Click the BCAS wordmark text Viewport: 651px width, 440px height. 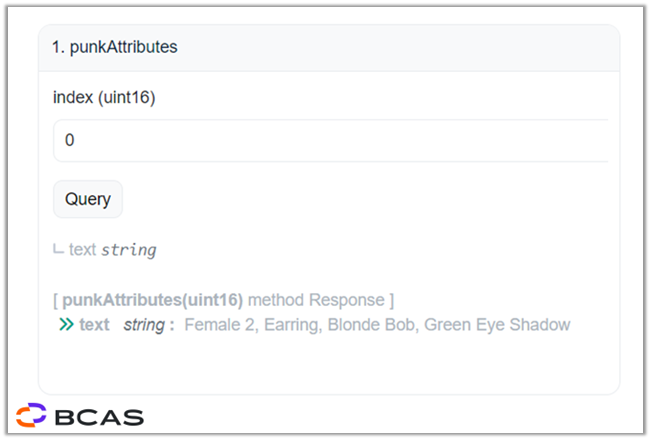coord(99,417)
